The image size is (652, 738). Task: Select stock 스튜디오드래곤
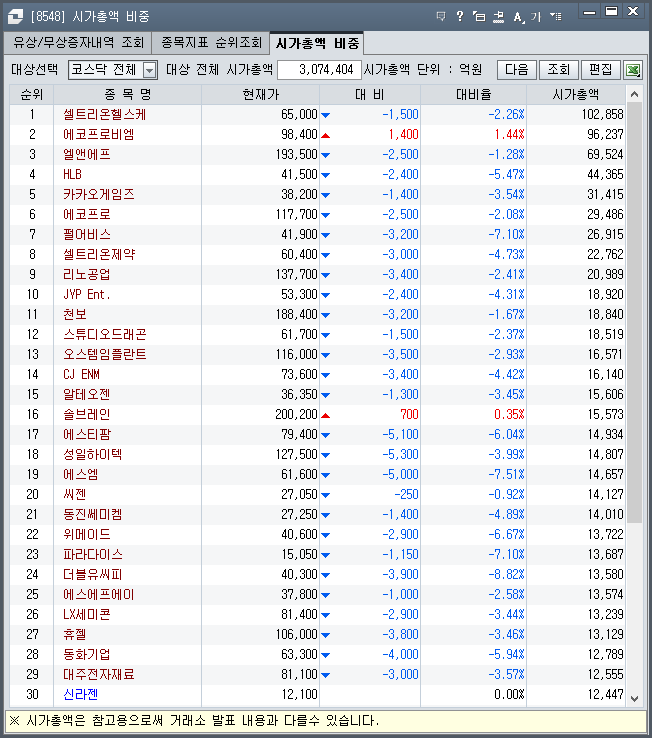[105, 335]
